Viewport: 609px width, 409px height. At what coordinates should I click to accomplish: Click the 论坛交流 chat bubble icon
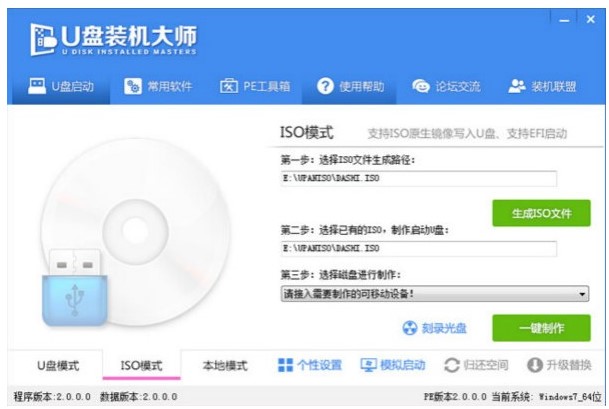420,86
